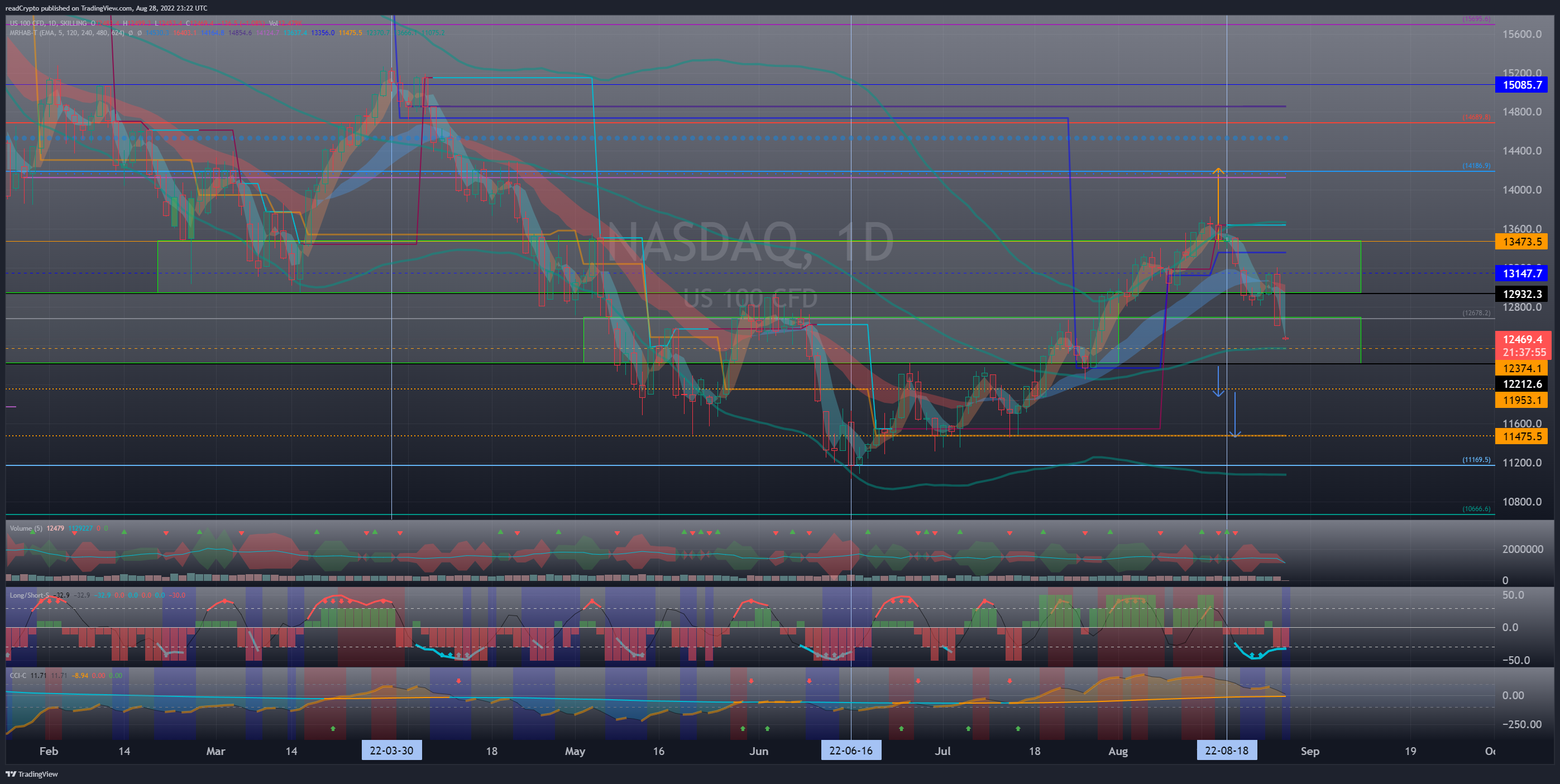
Task: Click the 12479 value in Volume legend
Action: click(x=55, y=528)
